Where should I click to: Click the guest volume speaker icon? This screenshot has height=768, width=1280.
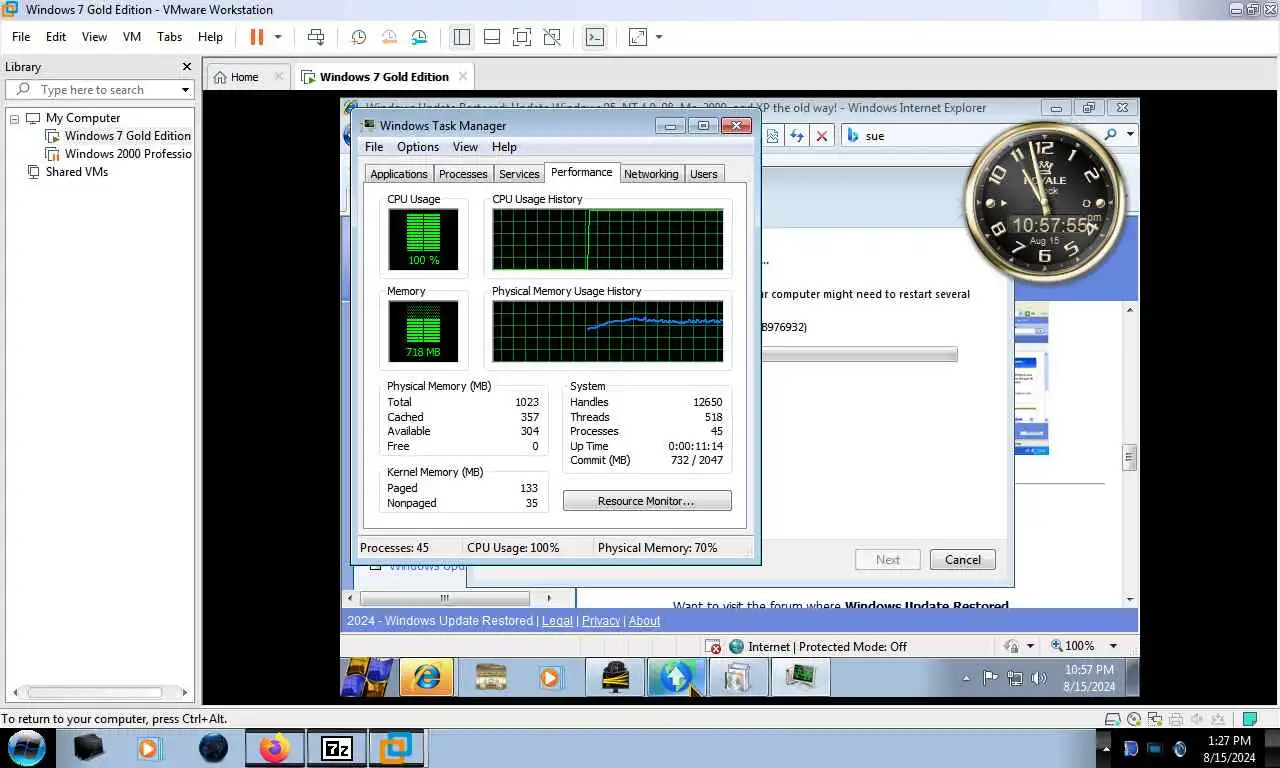tap(1039, 678)
